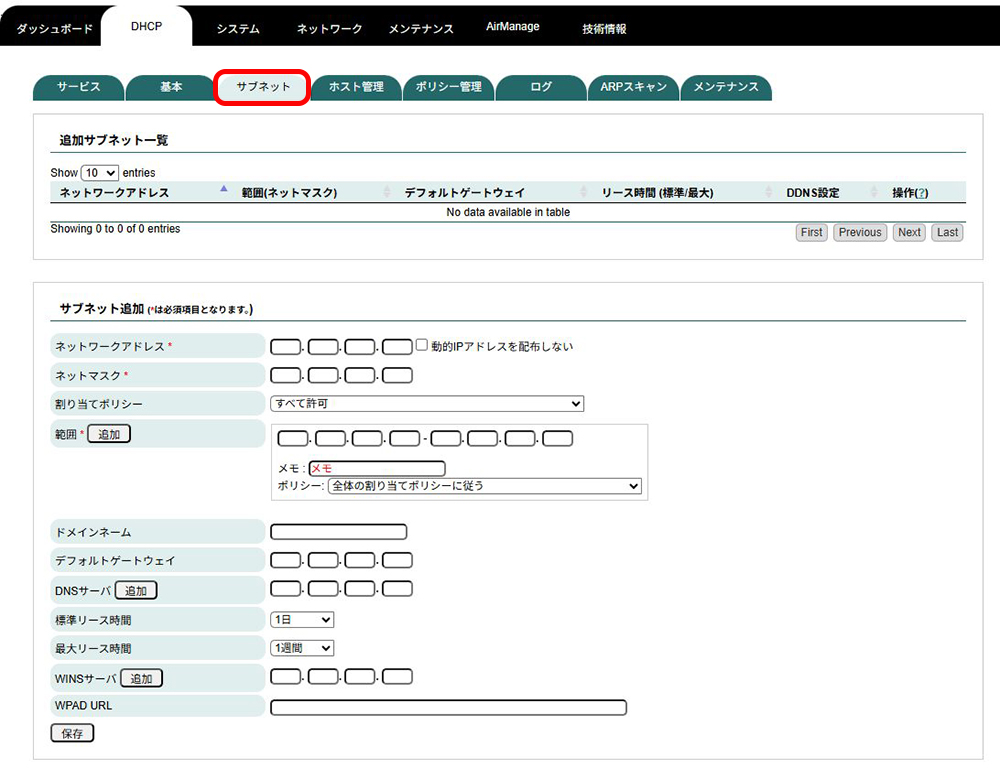Expand the range ポリシー dropdown

484,486
